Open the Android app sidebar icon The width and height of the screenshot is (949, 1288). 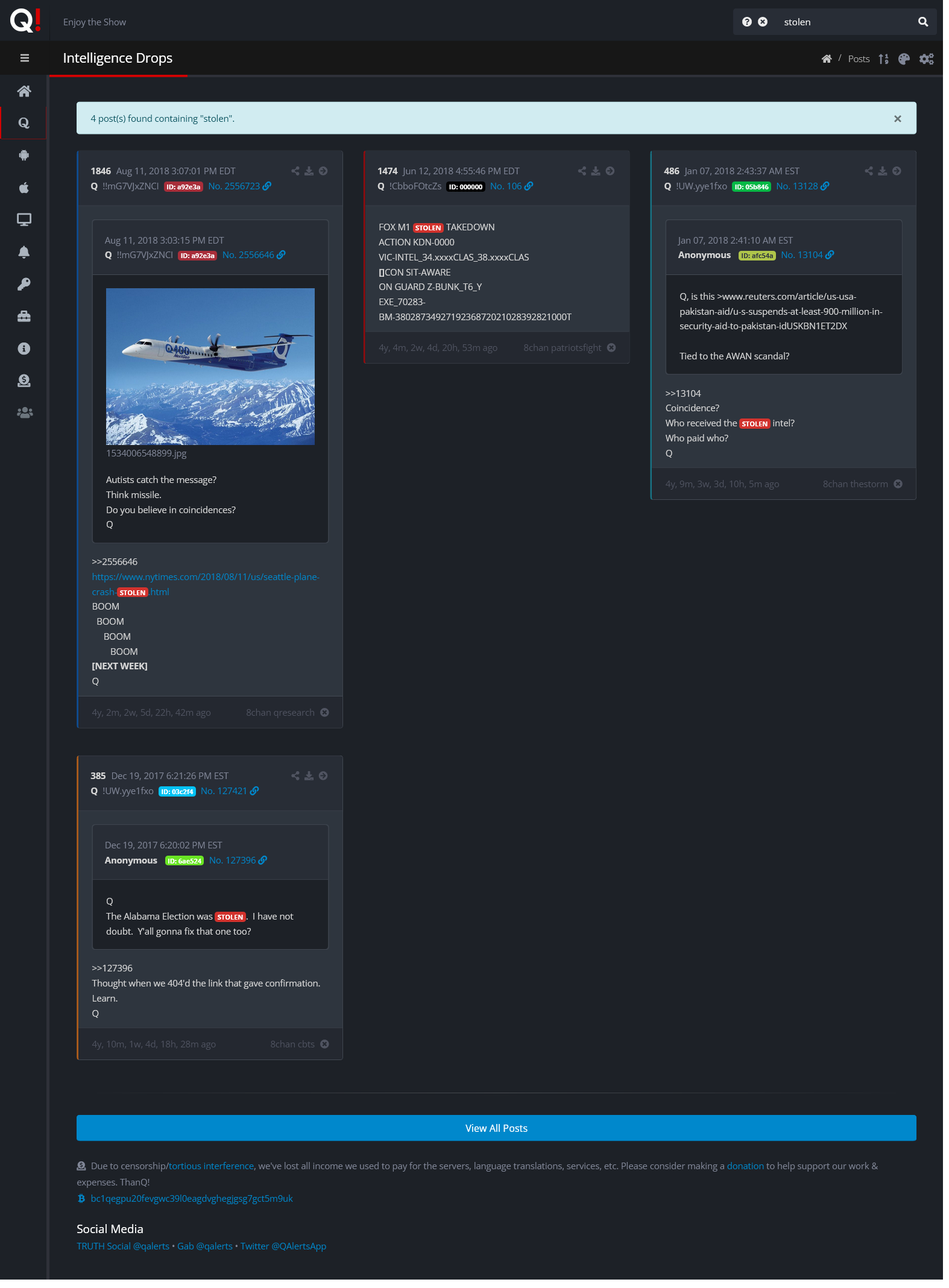click(x=24, y=155)
